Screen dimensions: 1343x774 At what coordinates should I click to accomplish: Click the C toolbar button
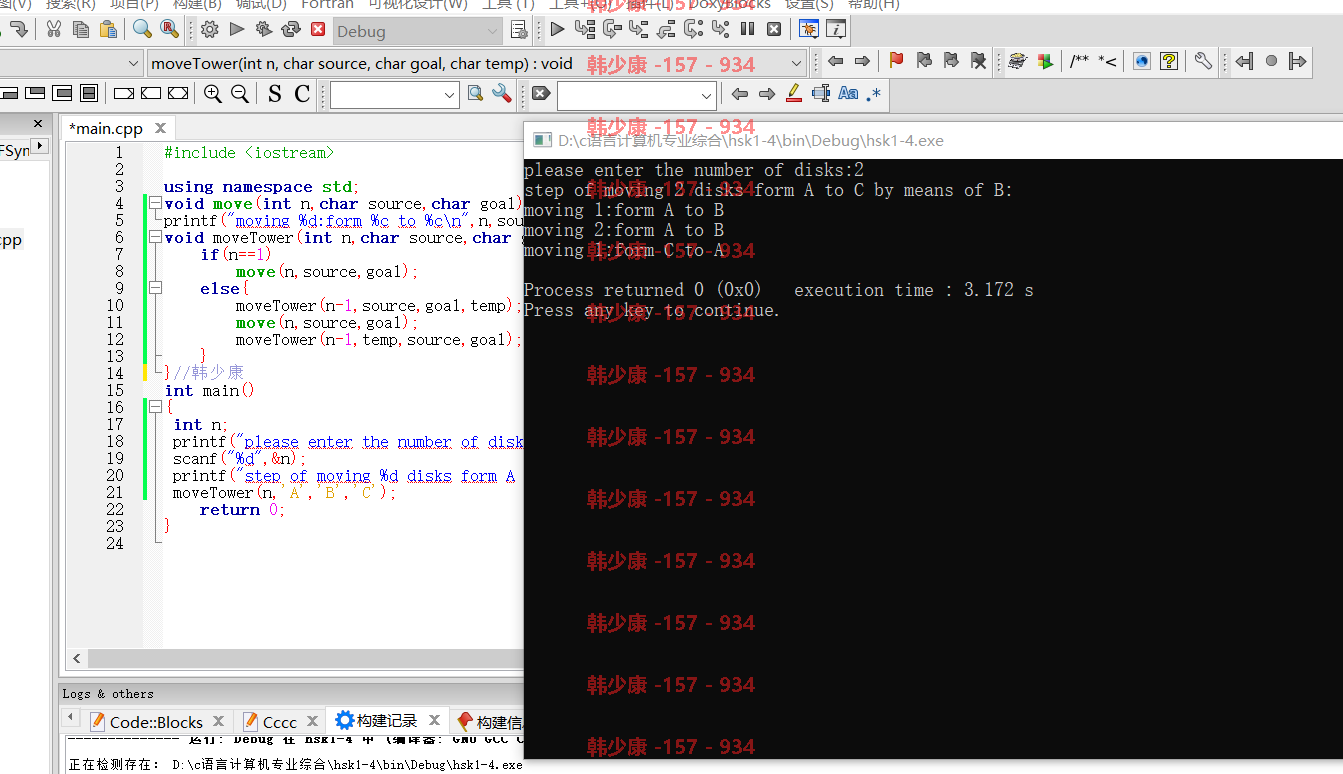tap(302, 94)
